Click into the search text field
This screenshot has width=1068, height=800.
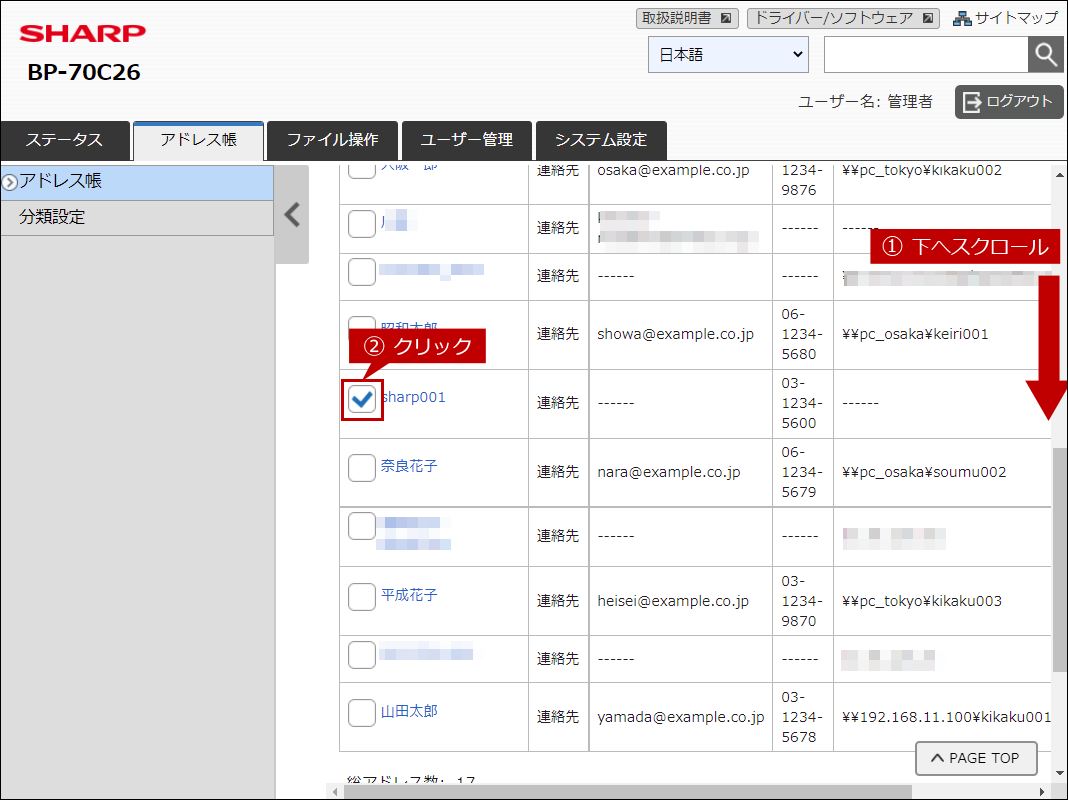pyautogui.click(x=925, y=55)
